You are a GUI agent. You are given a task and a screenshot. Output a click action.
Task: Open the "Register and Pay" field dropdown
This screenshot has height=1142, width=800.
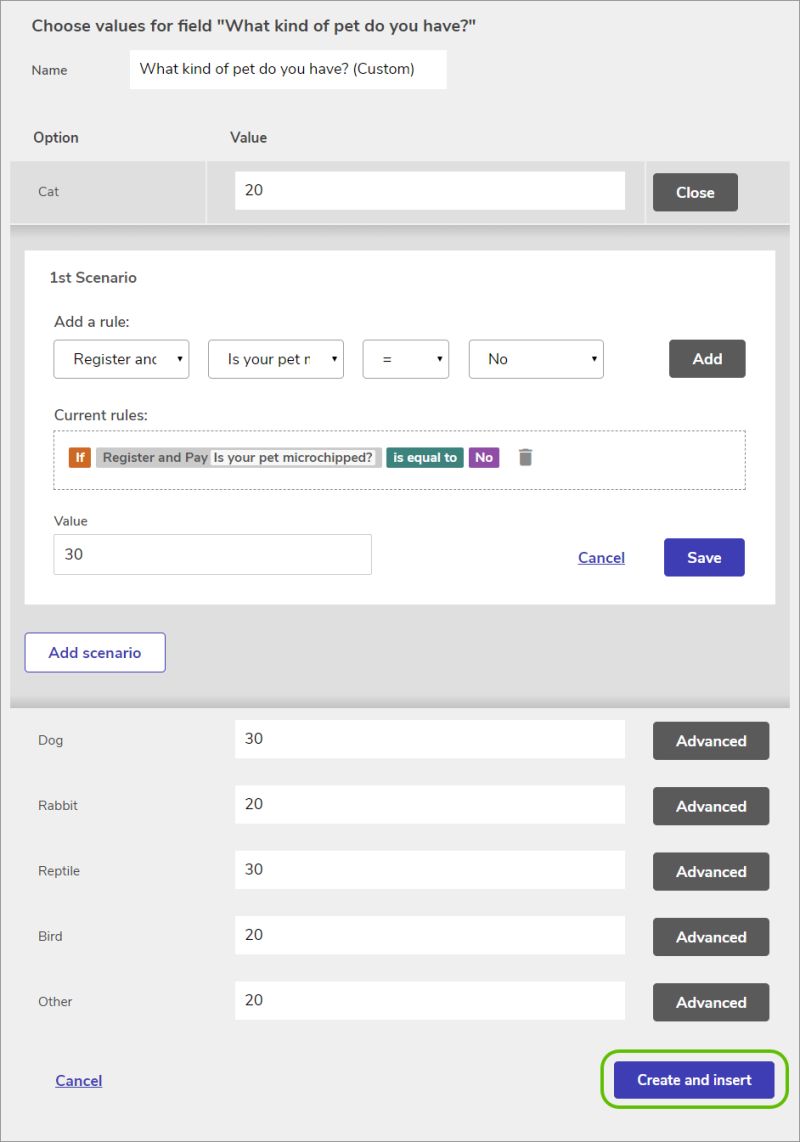pyautogui.click(x=120, y=358)
